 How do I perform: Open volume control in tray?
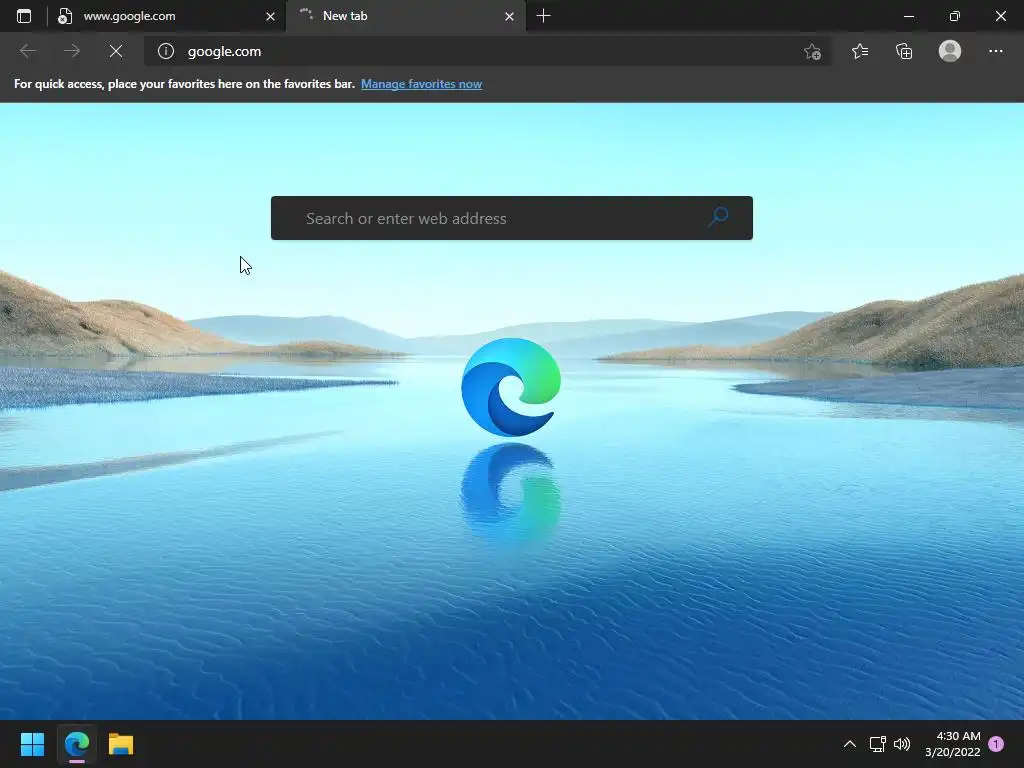point(902,744)
